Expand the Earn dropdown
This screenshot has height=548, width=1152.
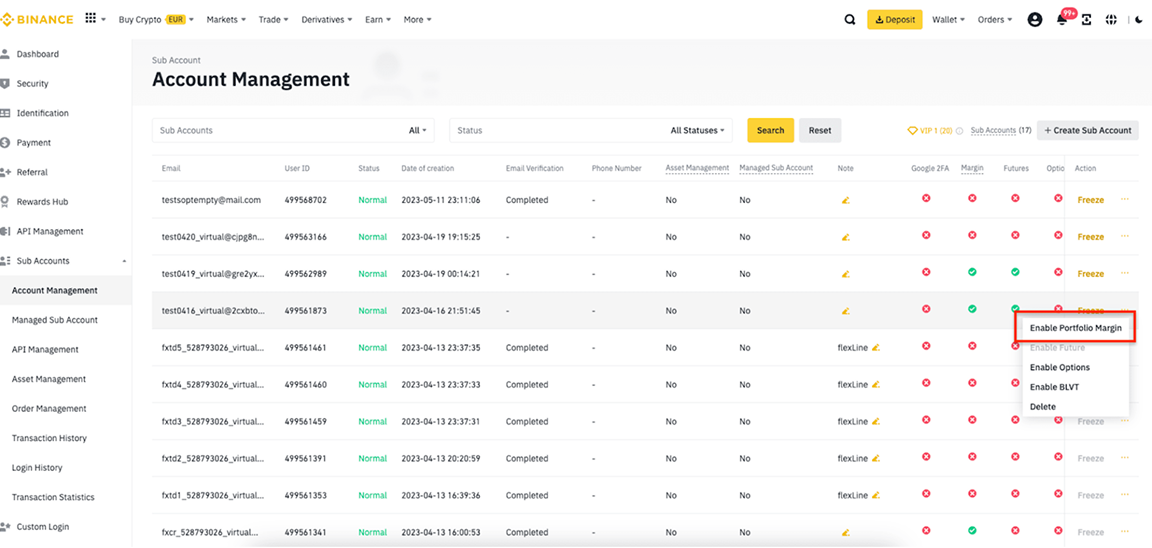coord(378,20)
